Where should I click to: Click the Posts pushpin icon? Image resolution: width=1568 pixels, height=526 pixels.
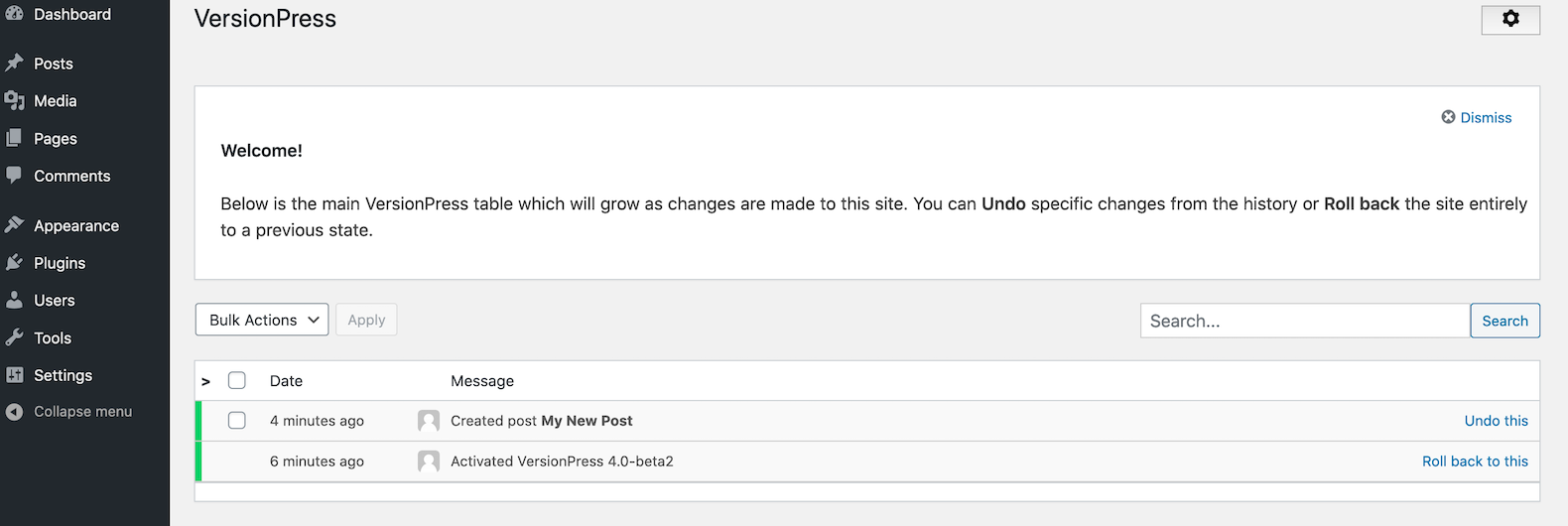click(14, 63)
